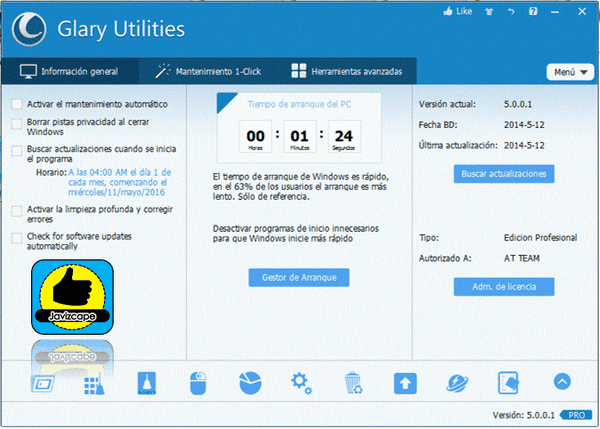
Task: Tick Check for software updates automatically
Action: click(x=16, y=238)
